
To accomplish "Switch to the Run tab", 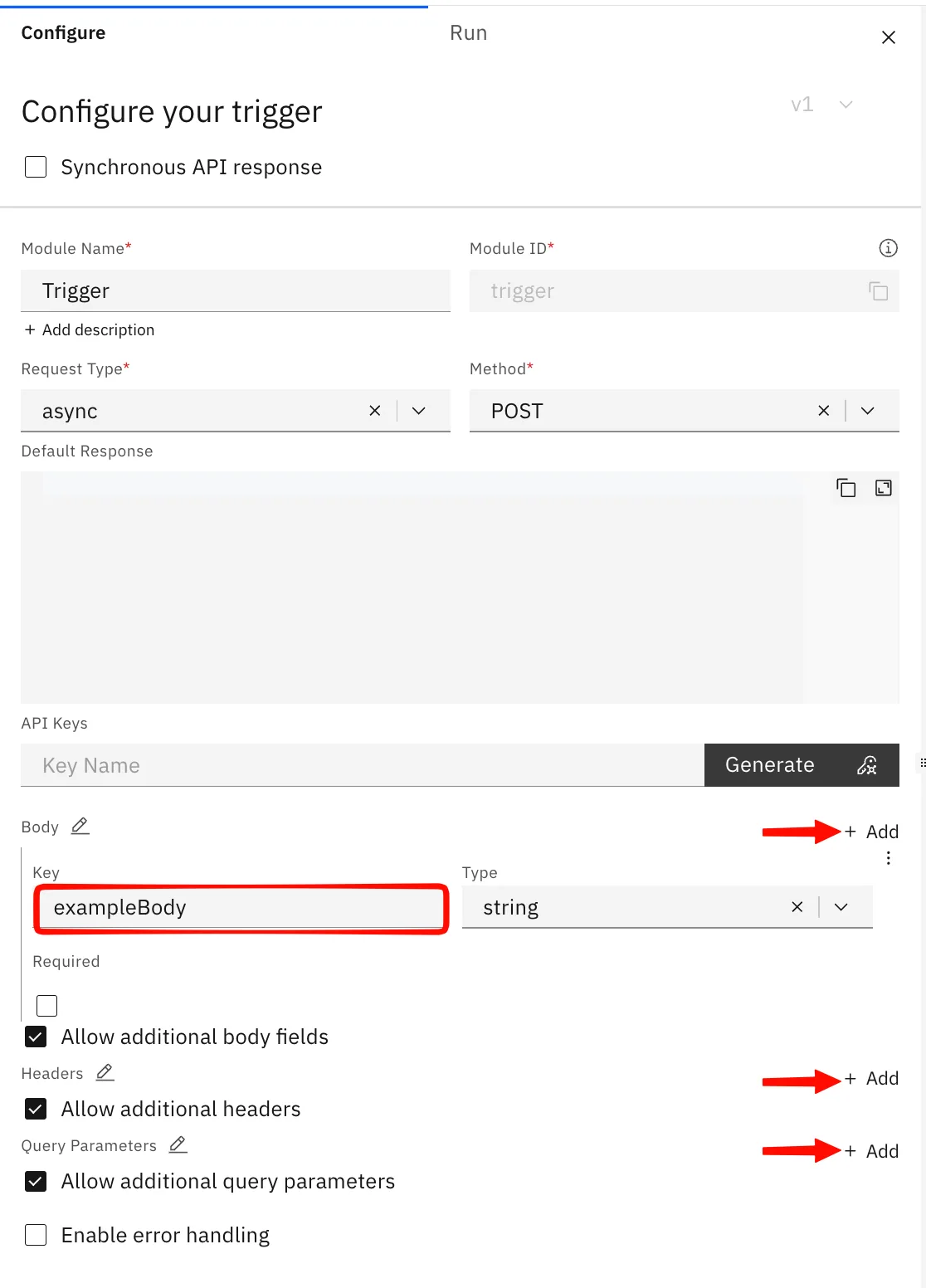I will (469, 33).
